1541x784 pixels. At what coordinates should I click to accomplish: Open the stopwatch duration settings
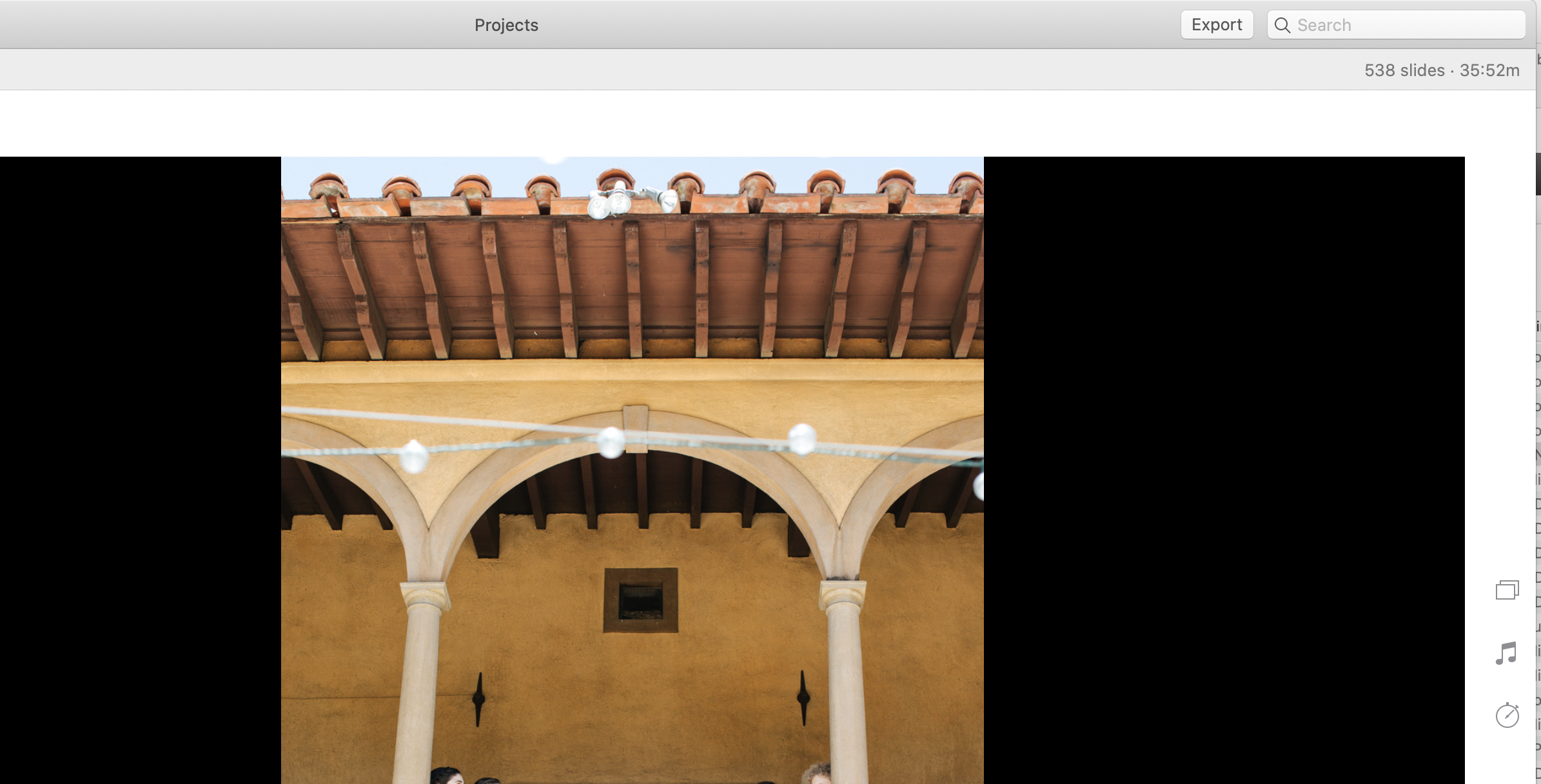pyautogui.click(x=1507, y=715)
